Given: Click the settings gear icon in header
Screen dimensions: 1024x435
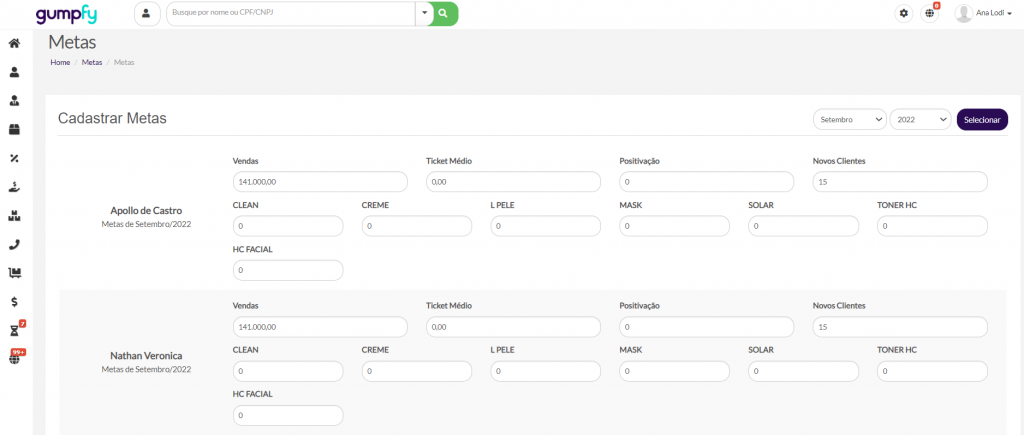Looking at the screenshot, I should [x=904, y=13].
